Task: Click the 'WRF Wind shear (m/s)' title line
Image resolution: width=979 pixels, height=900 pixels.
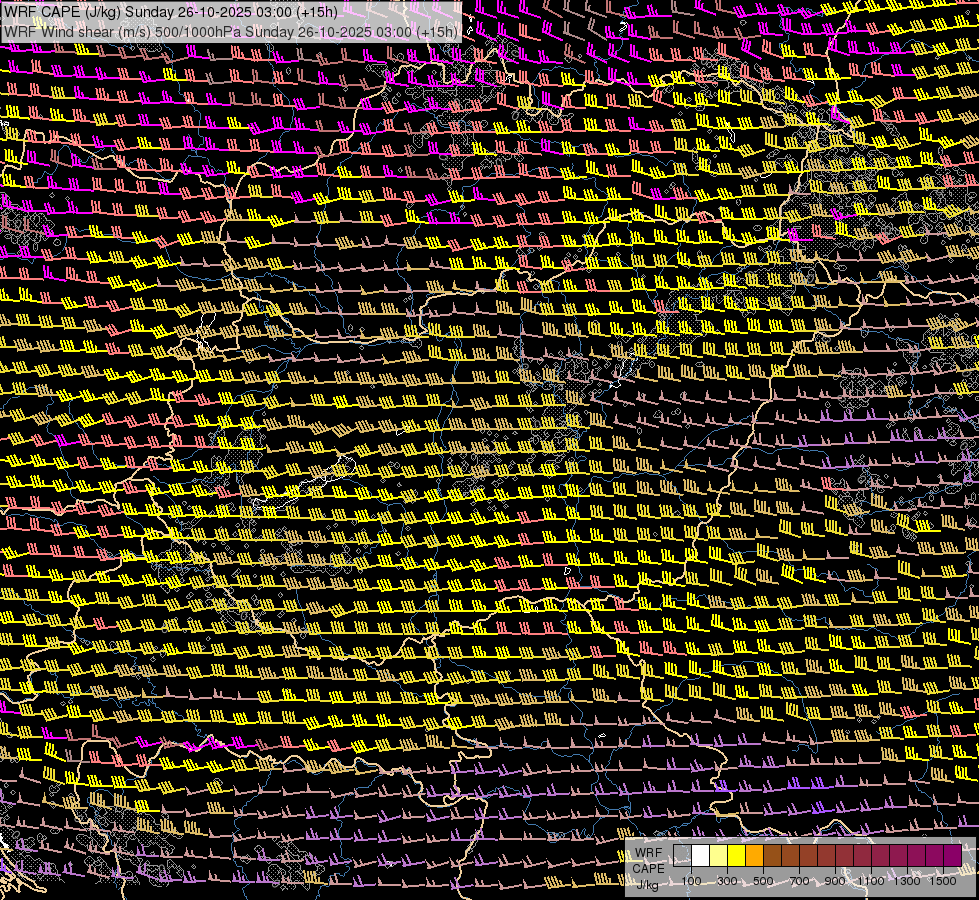Action: pos(230,31)
